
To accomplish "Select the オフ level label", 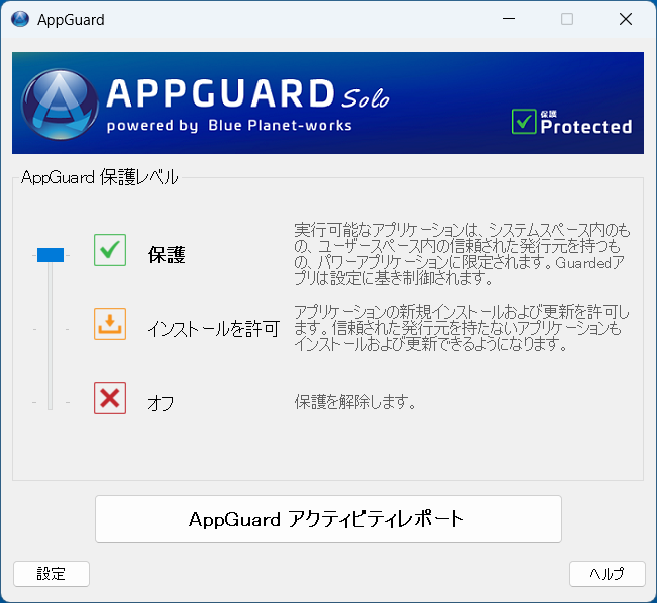I will (161, 403).
